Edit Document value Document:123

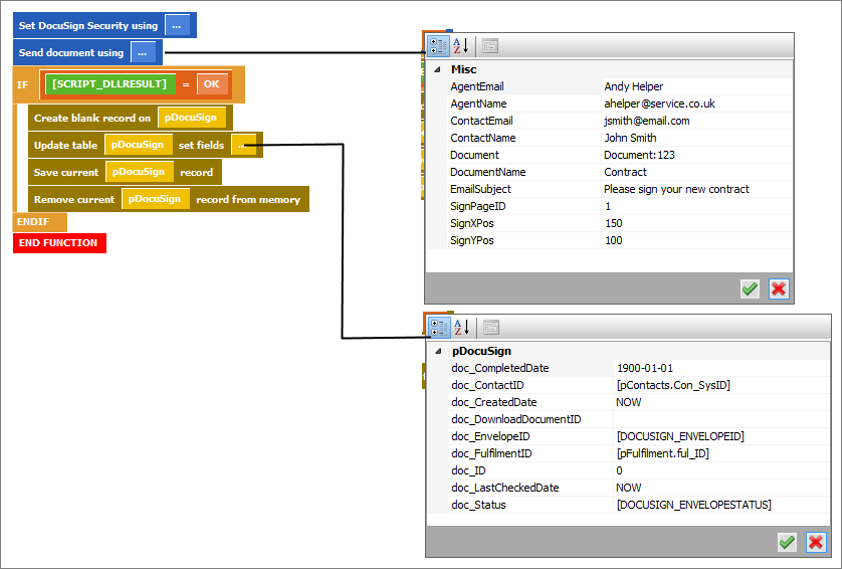(696, 155)
